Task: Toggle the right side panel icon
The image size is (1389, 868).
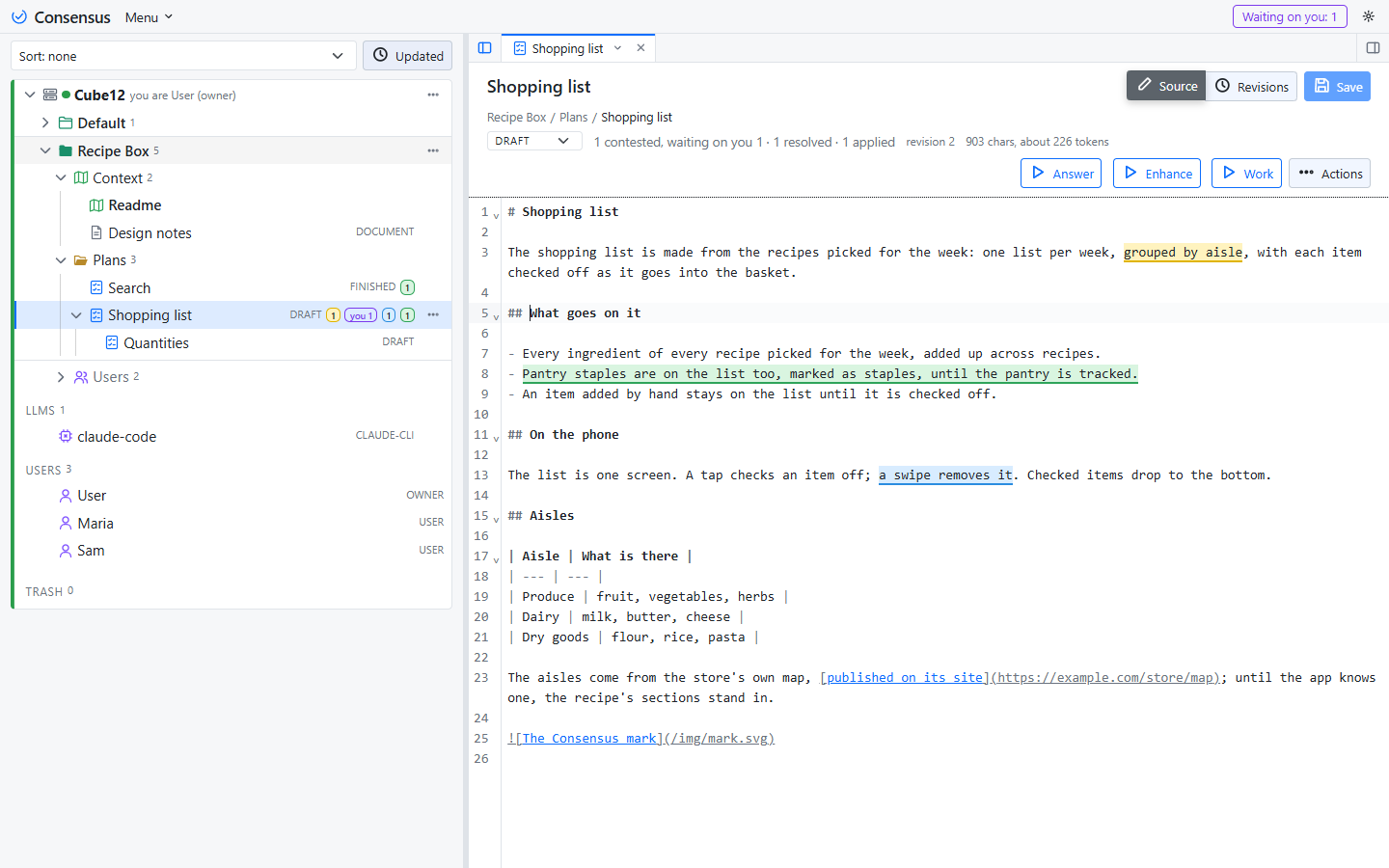Action: click(x=1373, y=48)
